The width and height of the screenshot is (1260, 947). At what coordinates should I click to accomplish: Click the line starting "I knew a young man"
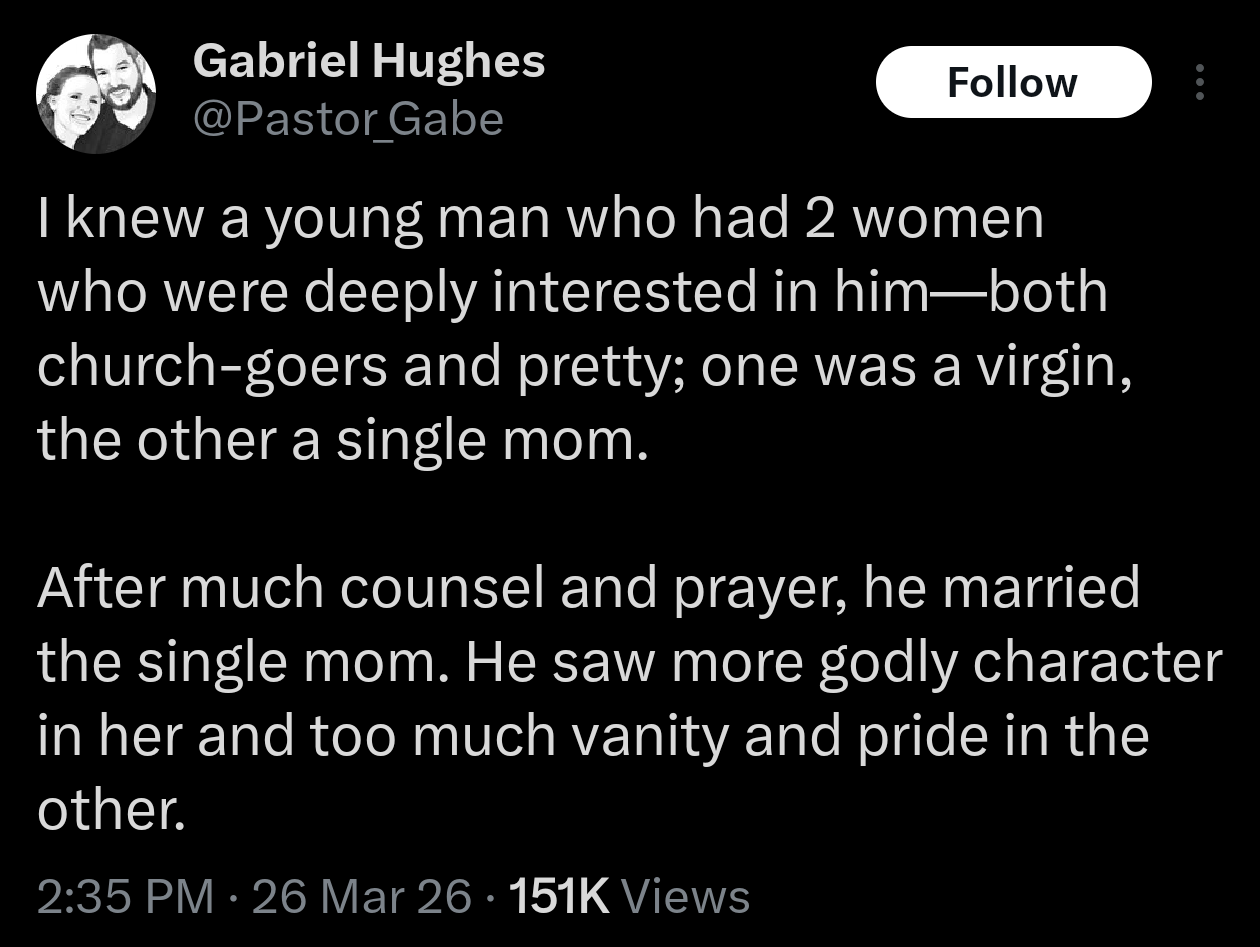540,220
